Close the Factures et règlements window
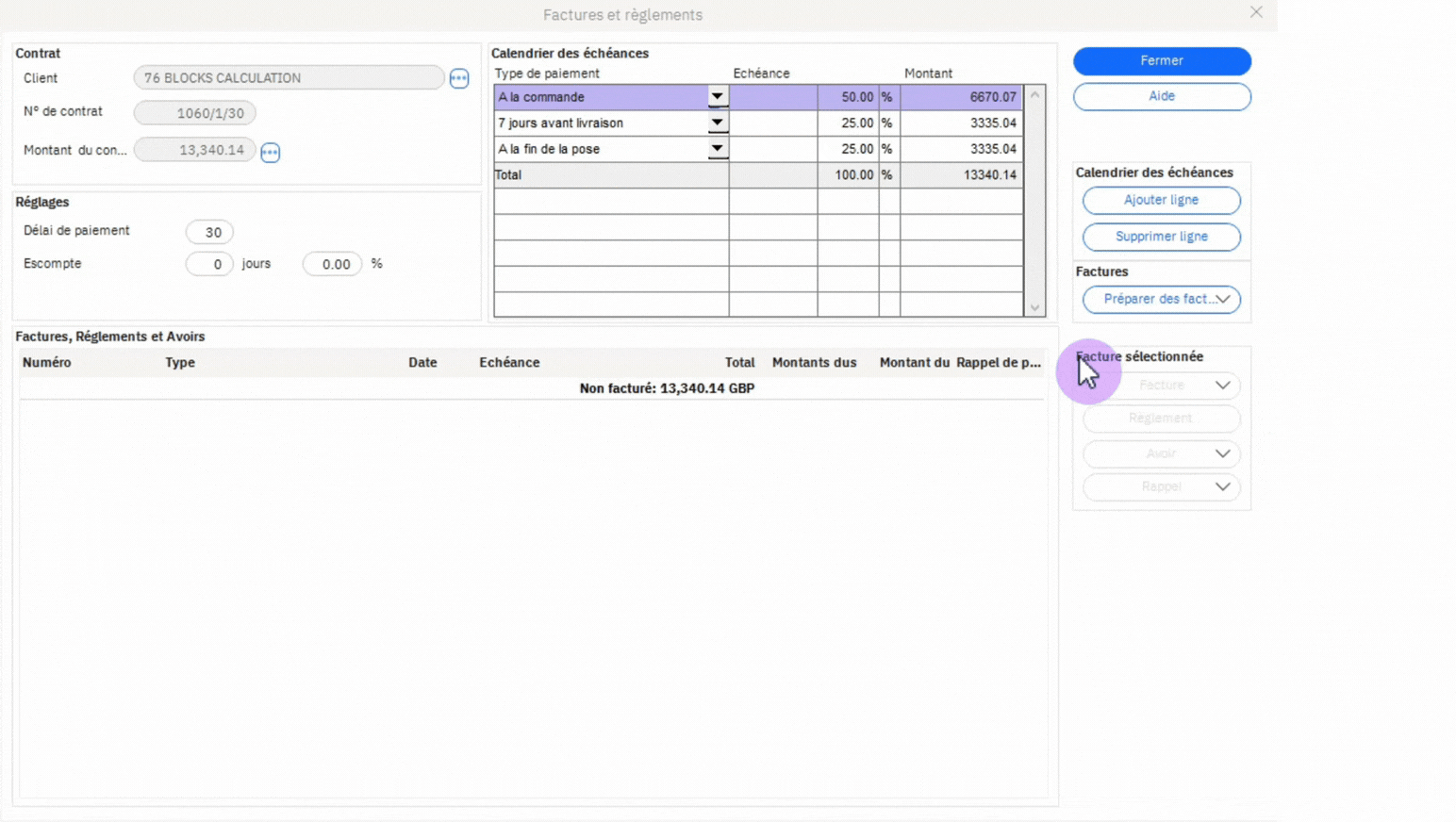This screenshot has height=822, width=1456. coord(1256,12)
